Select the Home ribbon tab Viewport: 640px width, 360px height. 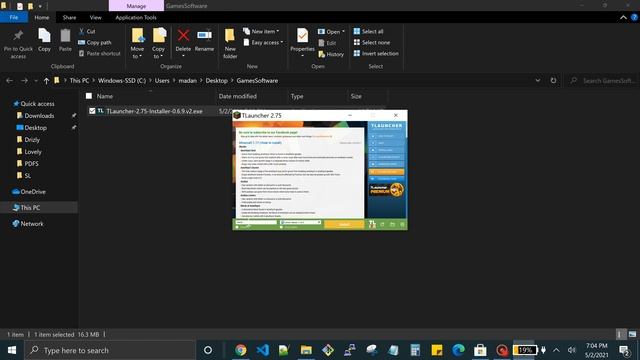click(x=42, y=18)
